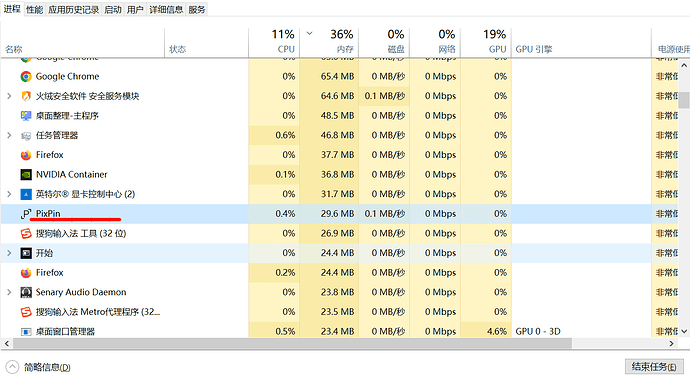690x384 pixels.
Task: Open the 详细信息 tab
Action: click(166, 10)
